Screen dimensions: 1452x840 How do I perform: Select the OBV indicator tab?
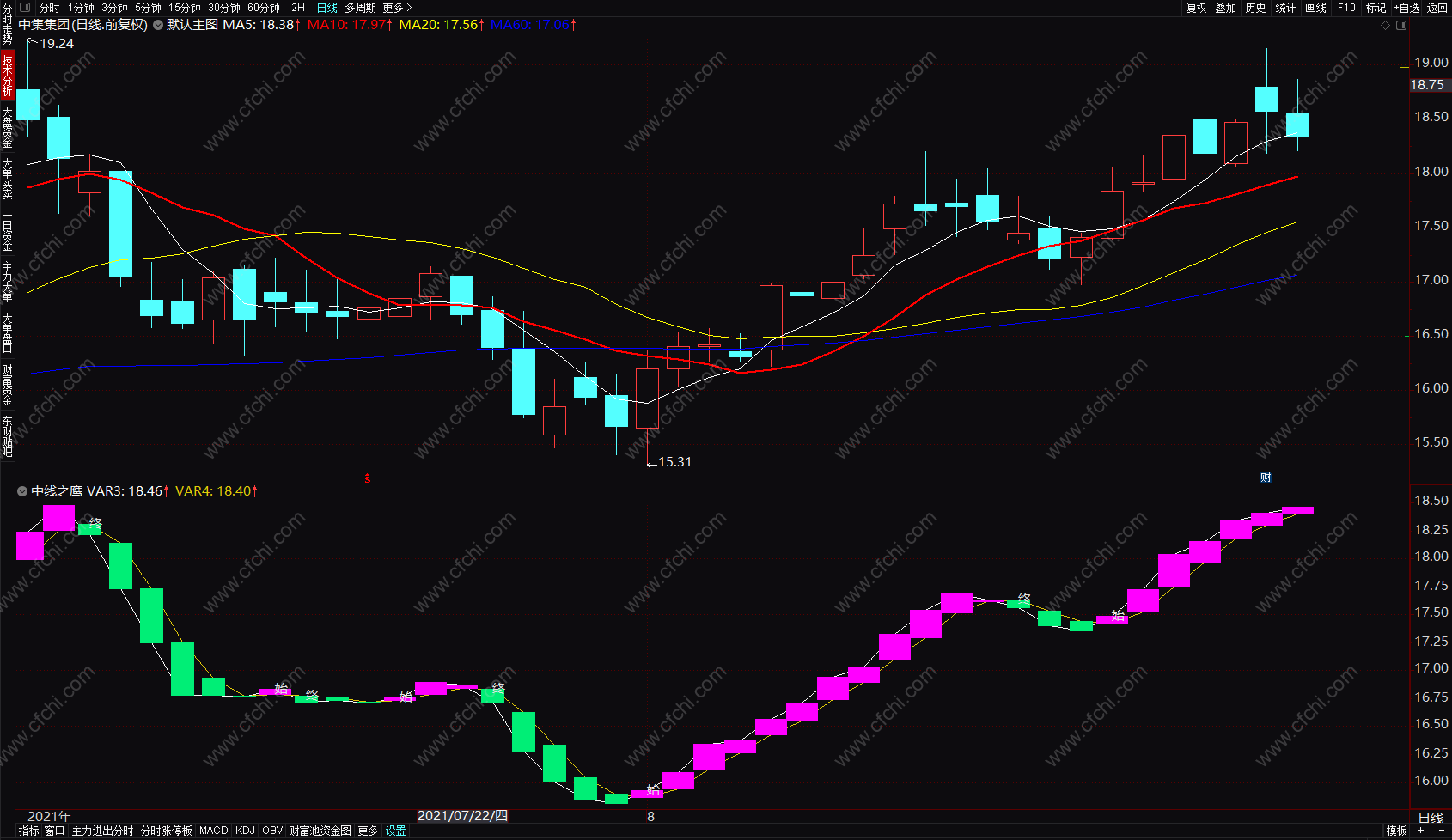pos(272,831)
